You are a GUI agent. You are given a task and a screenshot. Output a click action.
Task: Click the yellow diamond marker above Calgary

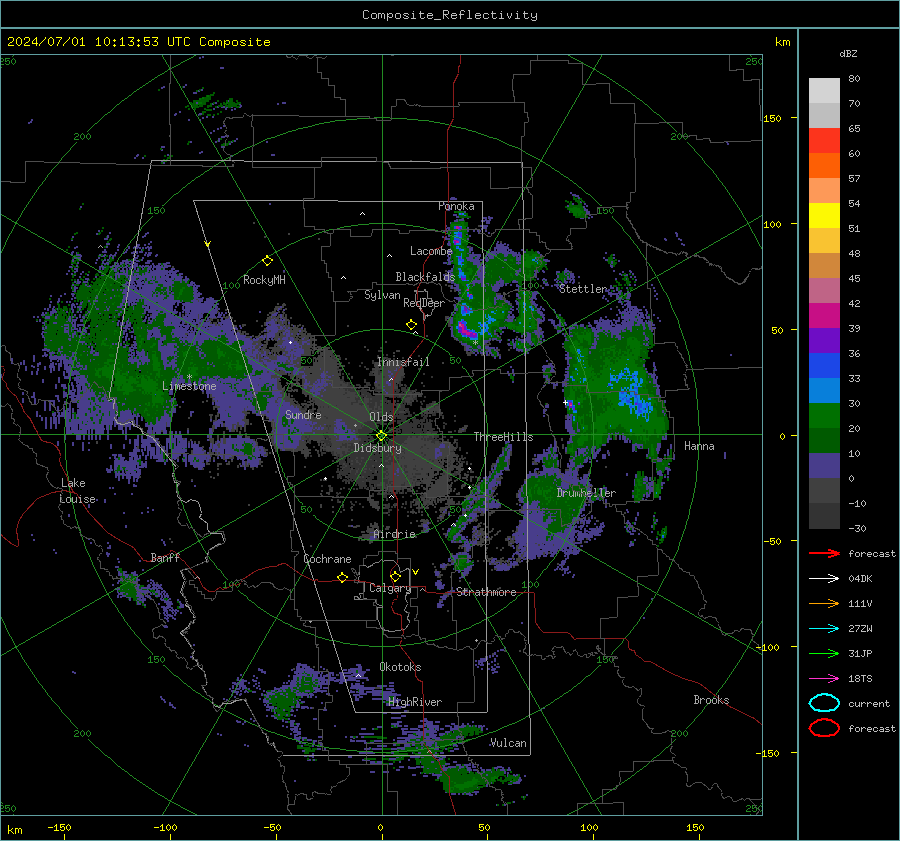click(395, 576)
